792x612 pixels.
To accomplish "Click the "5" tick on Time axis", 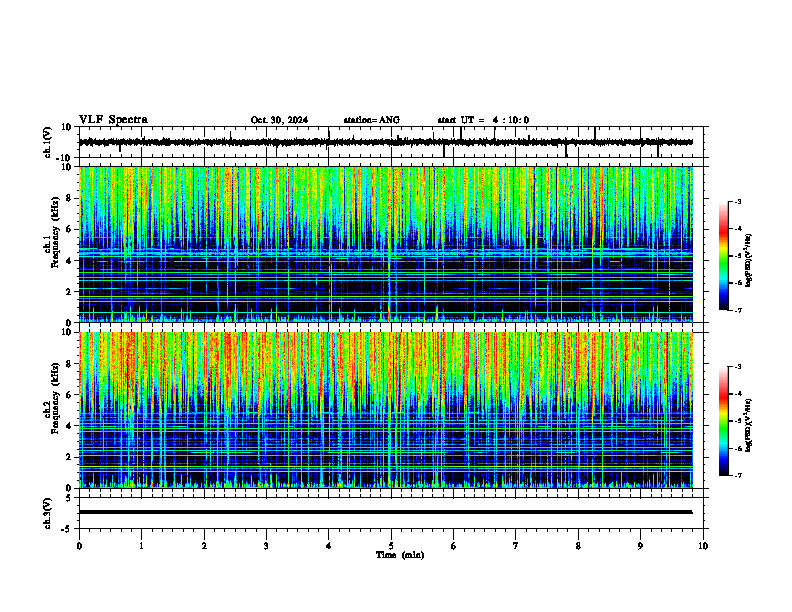I will point(391,546).
